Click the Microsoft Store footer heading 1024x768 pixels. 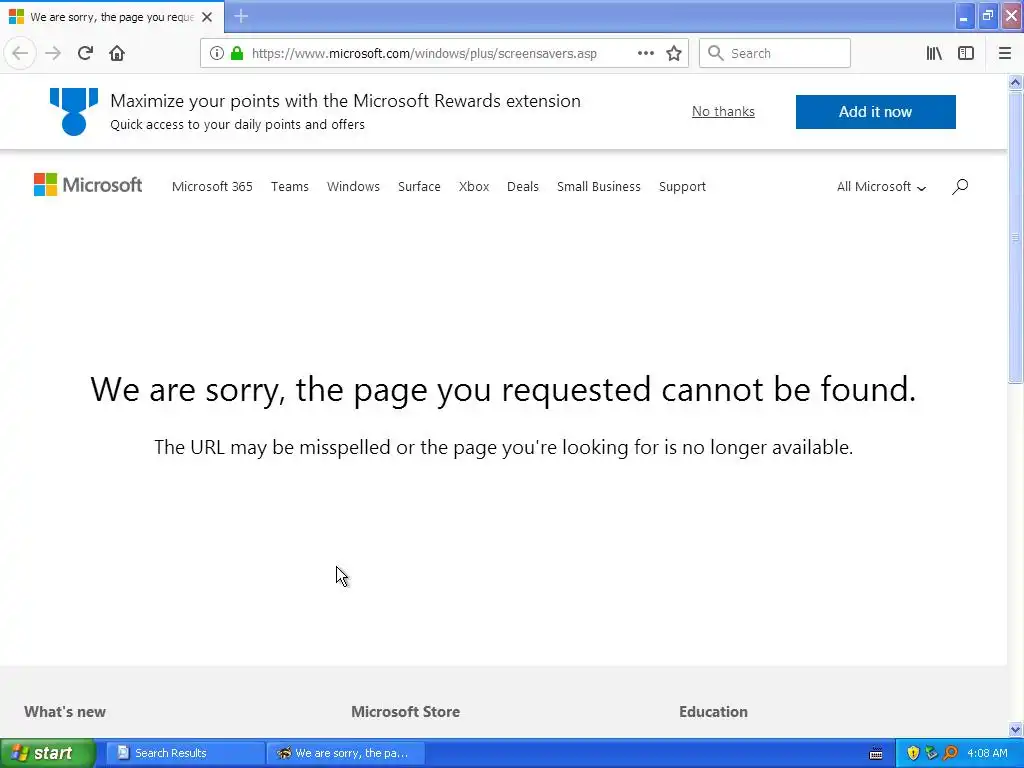click(x=406, y=712)
